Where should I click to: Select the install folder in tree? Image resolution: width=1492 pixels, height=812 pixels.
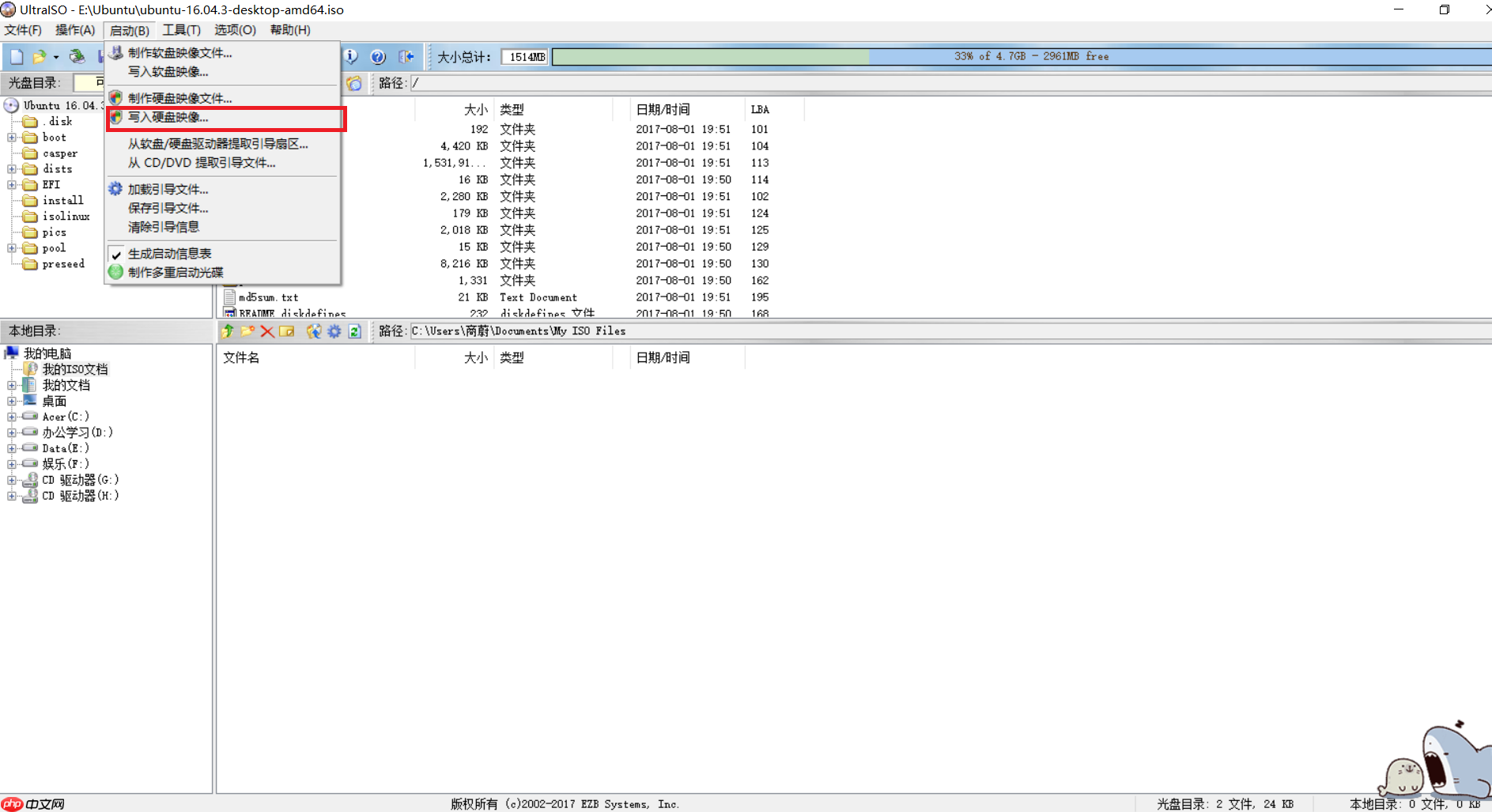(62, 201)
